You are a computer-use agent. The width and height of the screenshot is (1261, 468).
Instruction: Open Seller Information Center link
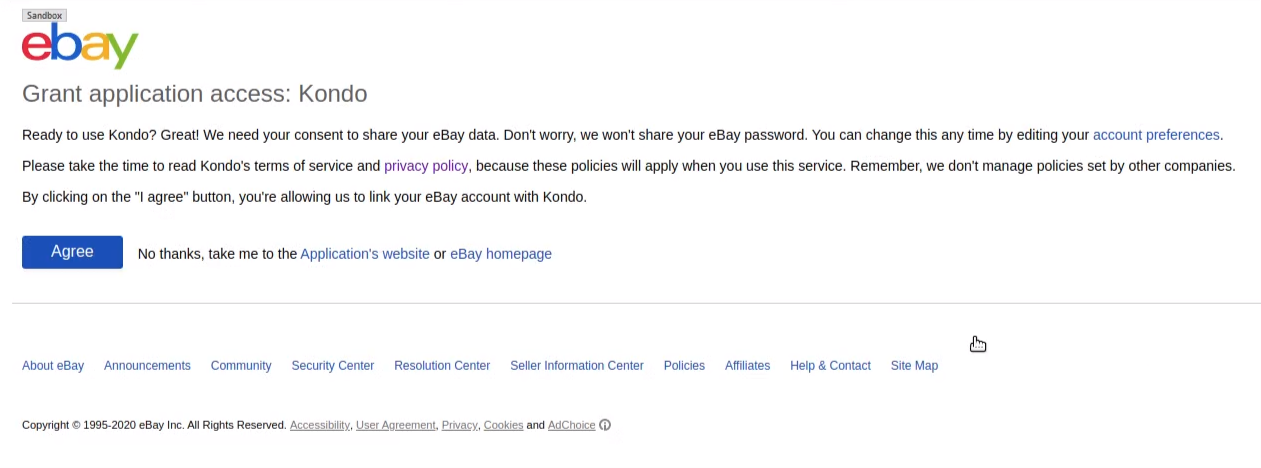(x=577, y=366)
